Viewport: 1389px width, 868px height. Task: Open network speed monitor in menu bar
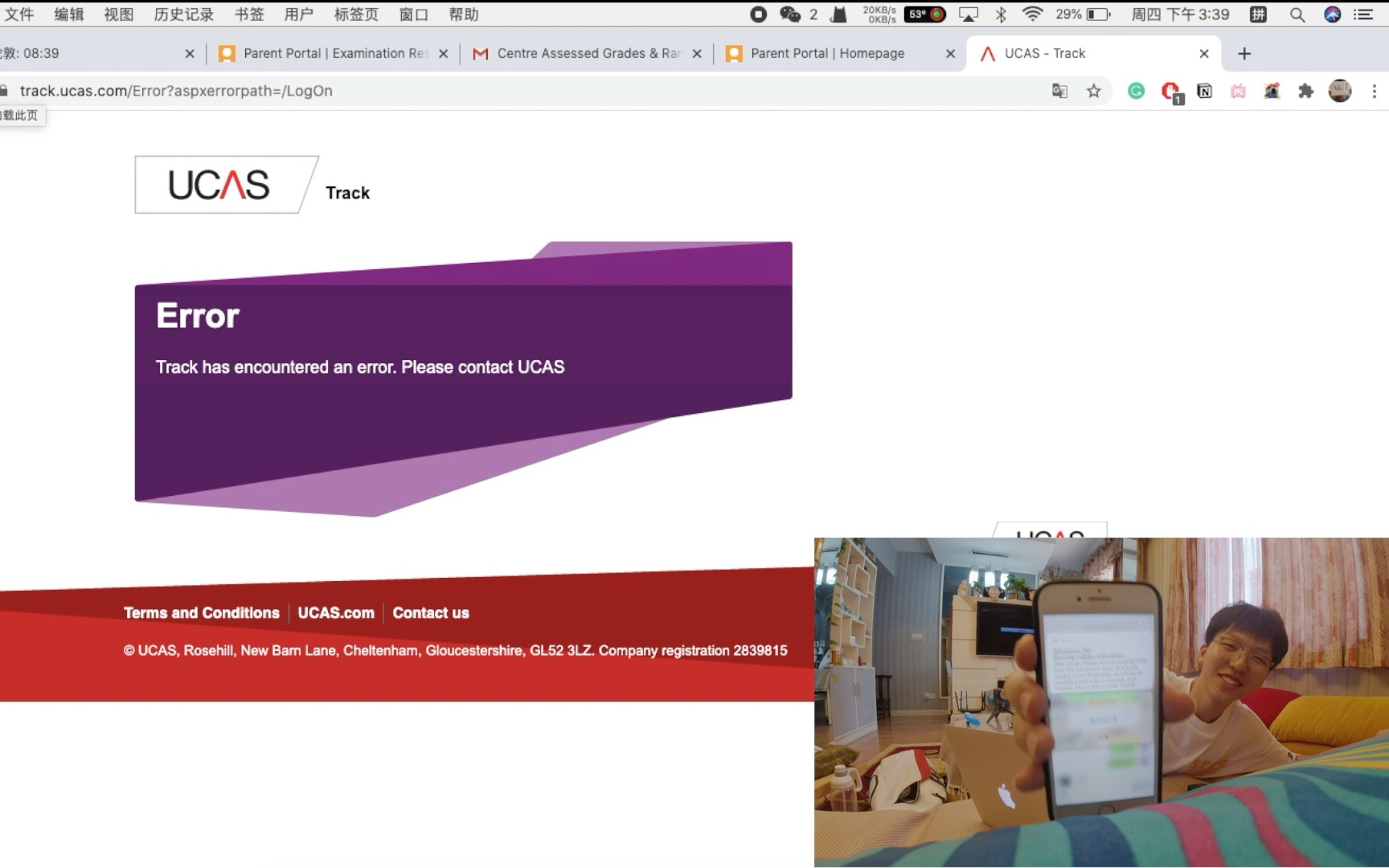pyautogui.click(x=879, y=14)
